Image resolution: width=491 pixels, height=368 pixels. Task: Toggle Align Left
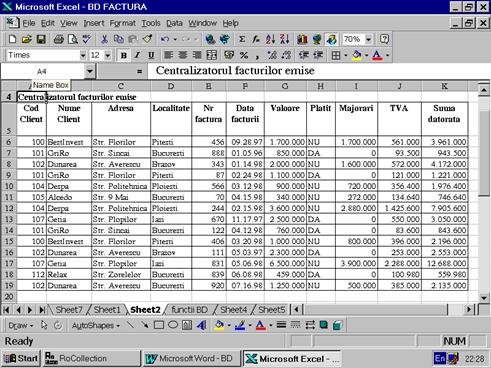(x=169, y=55)
